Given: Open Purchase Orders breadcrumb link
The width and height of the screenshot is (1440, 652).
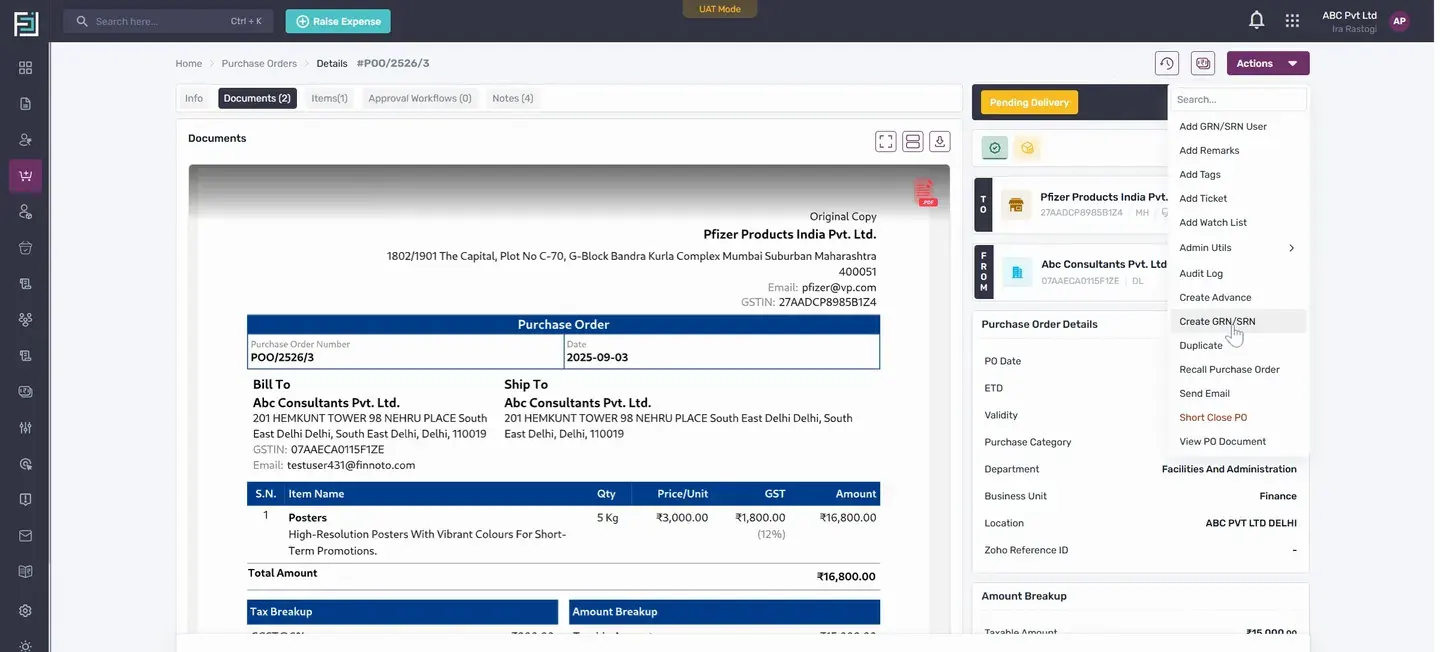Looking at the screenshot, I should coord(259,64).
